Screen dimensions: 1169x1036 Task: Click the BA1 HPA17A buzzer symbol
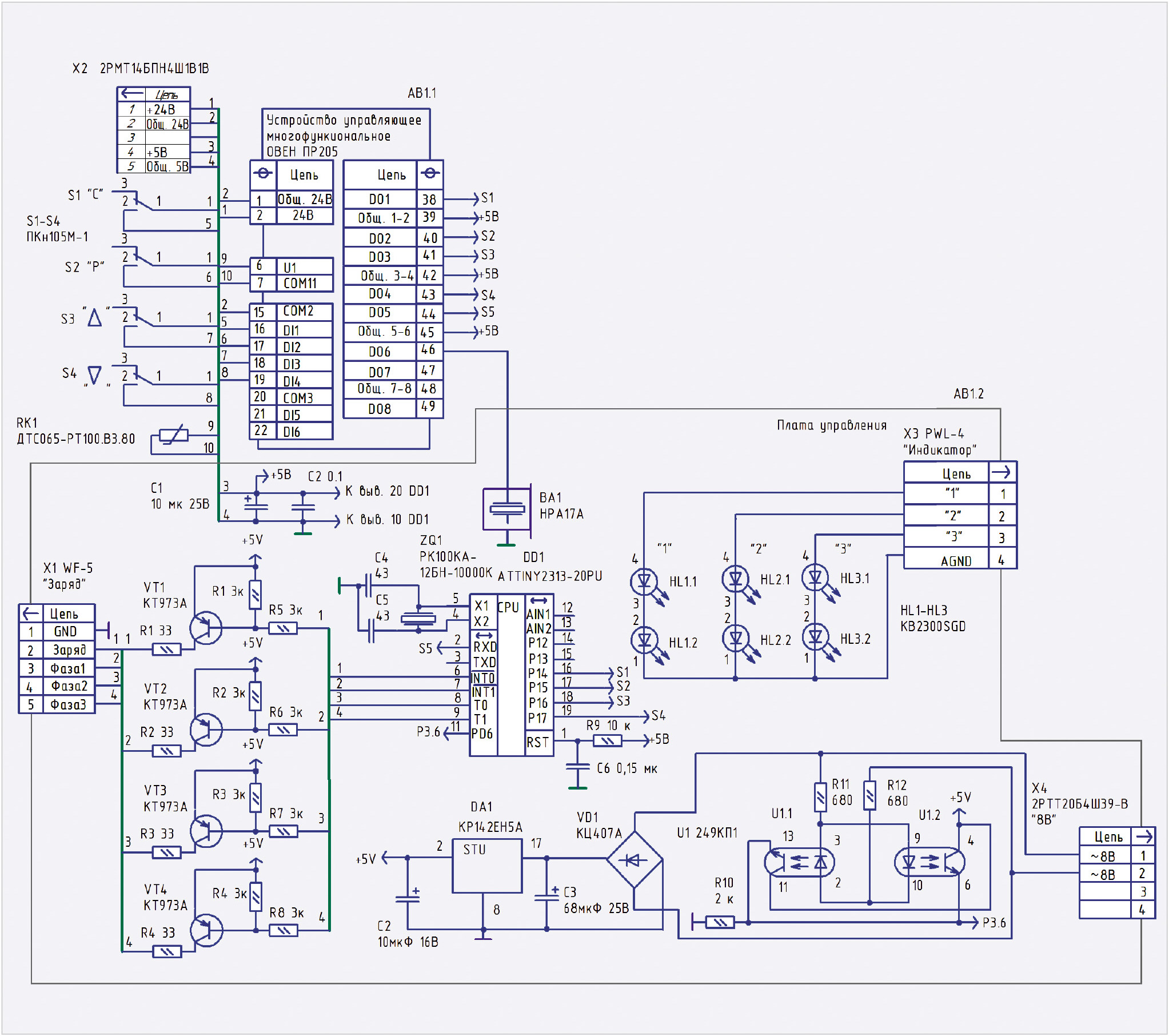tap(506, 508)
